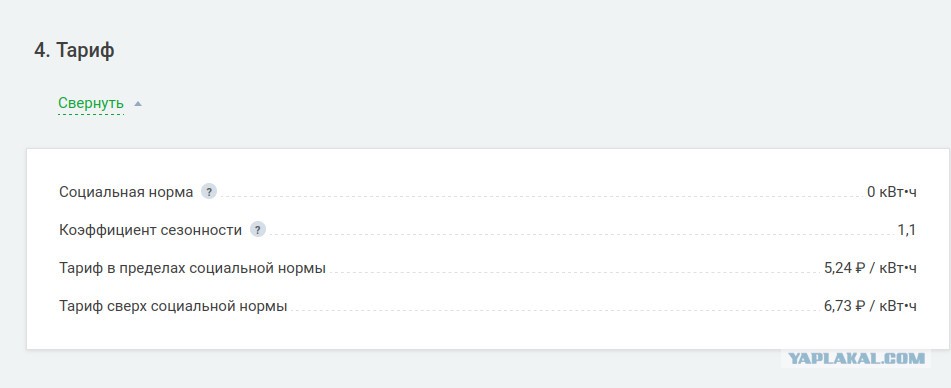Open the YAPLAKAL.COM watermark link
The width and height of the screenshot is (951, 388).
(x=856, y=358)
